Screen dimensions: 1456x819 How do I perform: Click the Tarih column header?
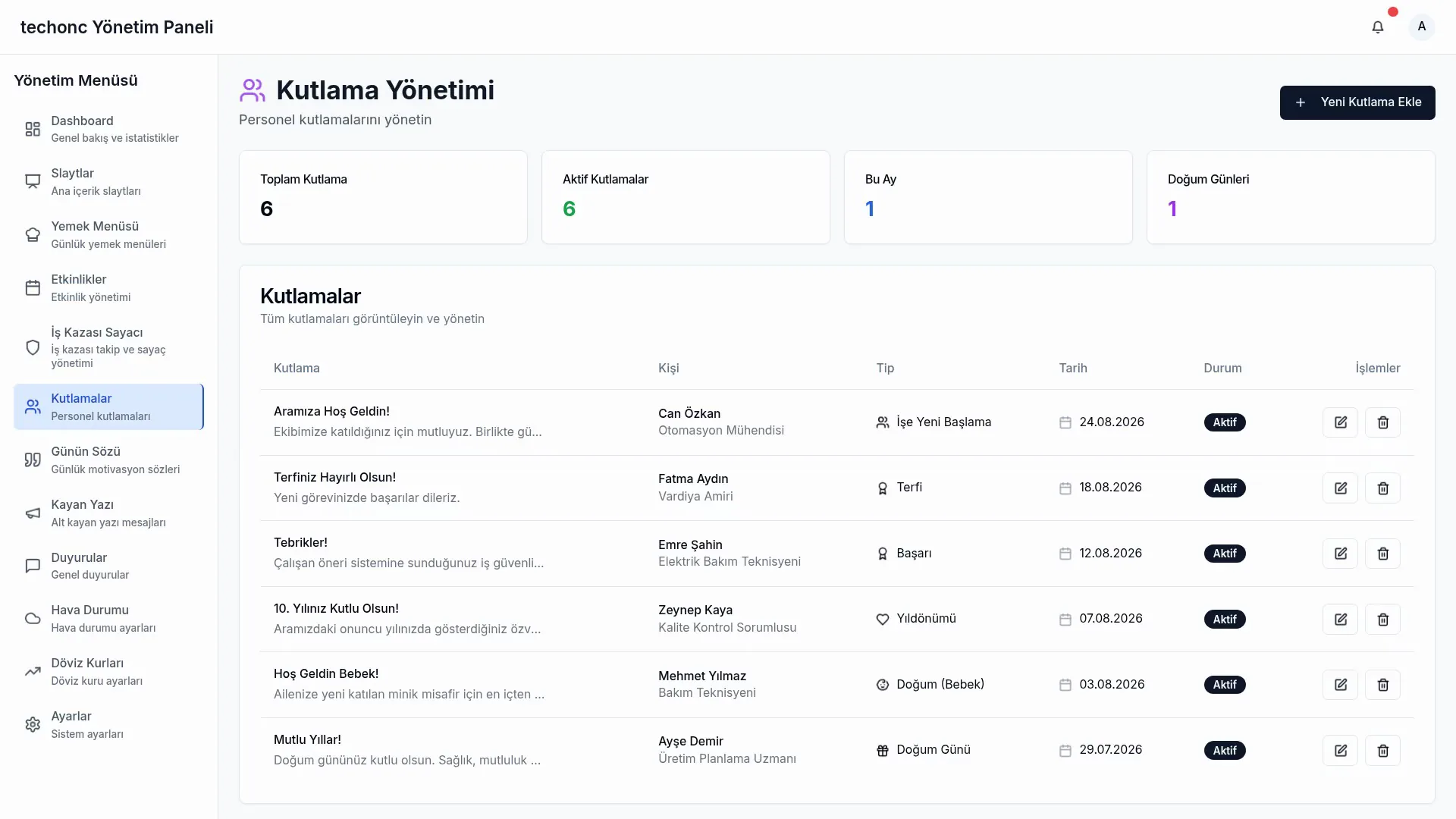pos(1073,369)
